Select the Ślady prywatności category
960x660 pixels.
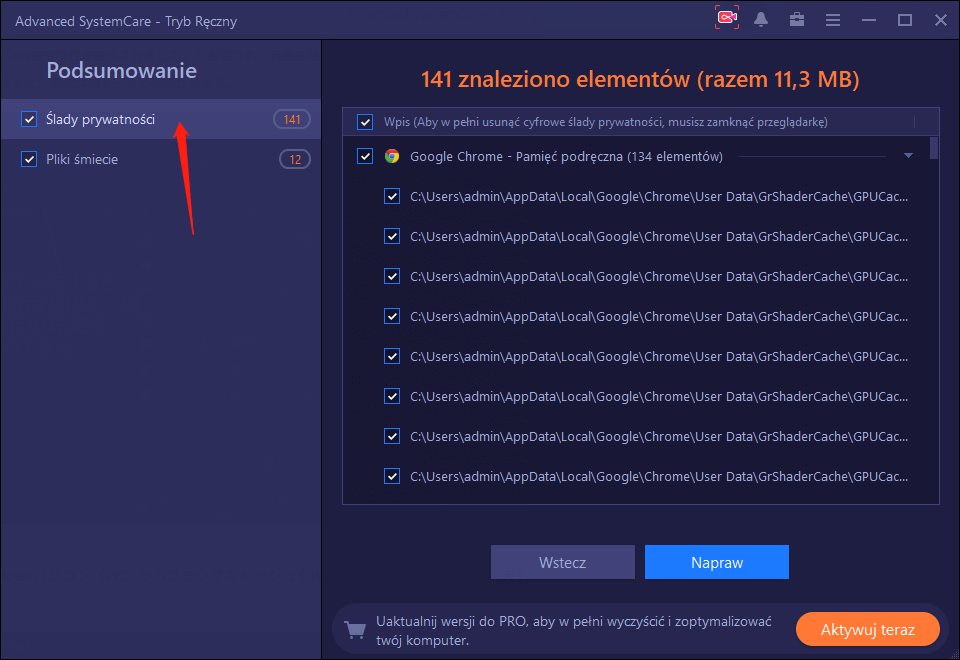(x=160, y=119)
